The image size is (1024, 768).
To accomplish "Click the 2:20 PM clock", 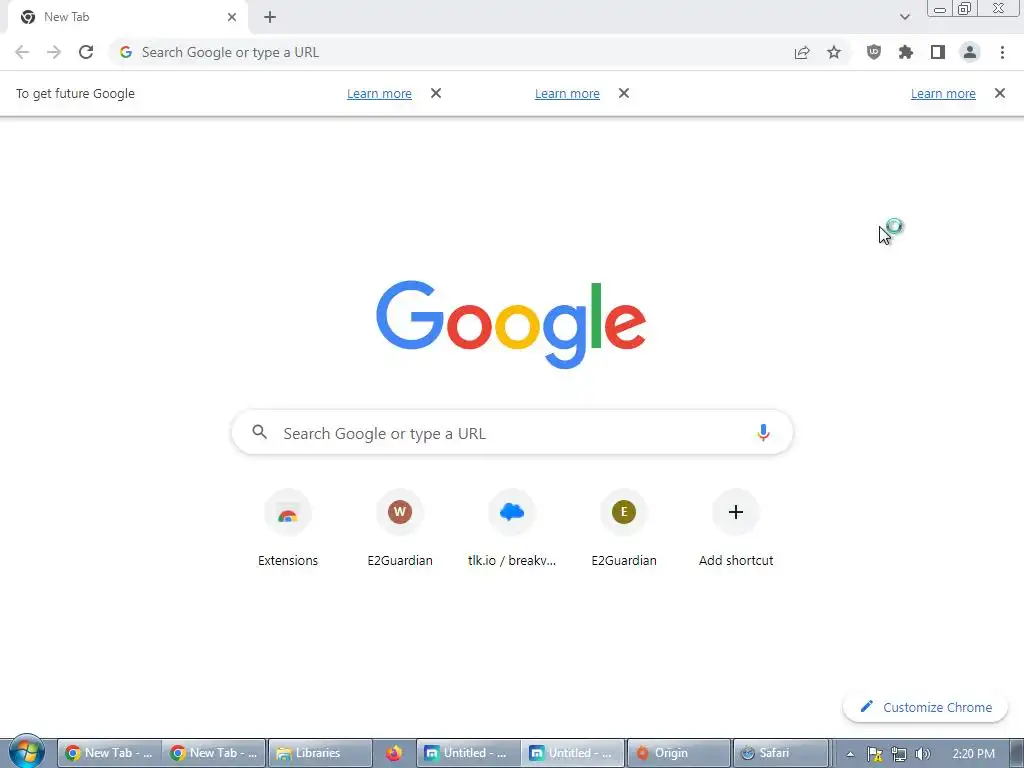I will 973,754.
